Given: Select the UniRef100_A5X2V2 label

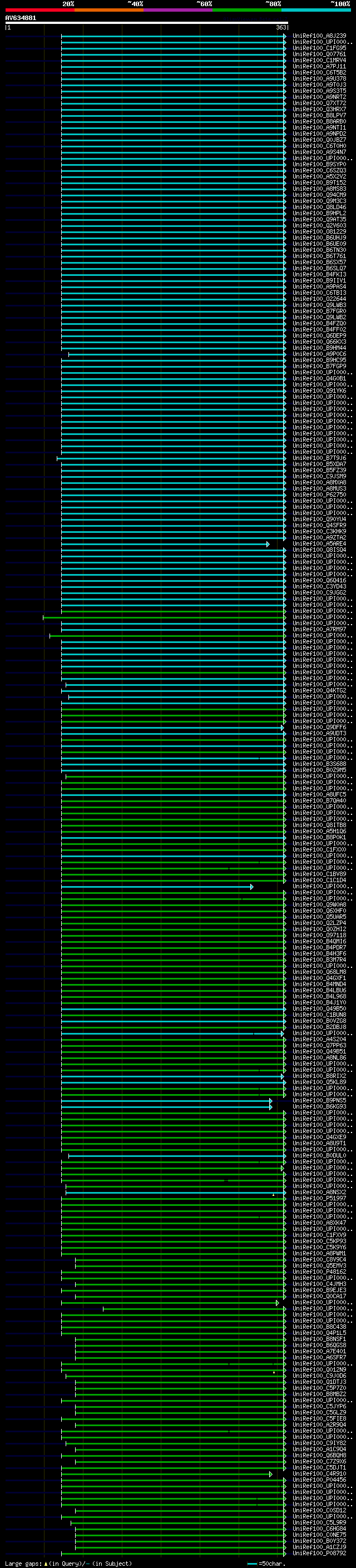Looking at the screenshot, I should tap(319, 176).
